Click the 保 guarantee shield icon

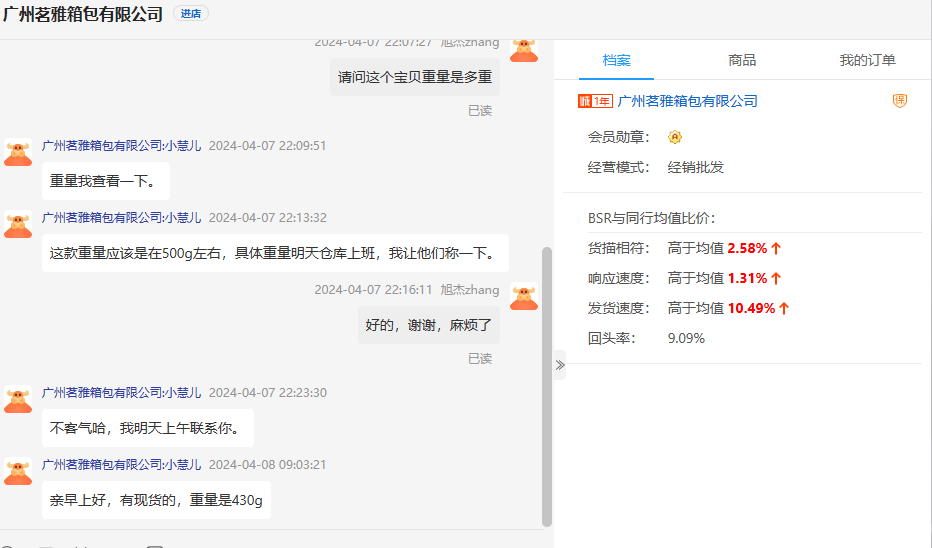[900, 101]
